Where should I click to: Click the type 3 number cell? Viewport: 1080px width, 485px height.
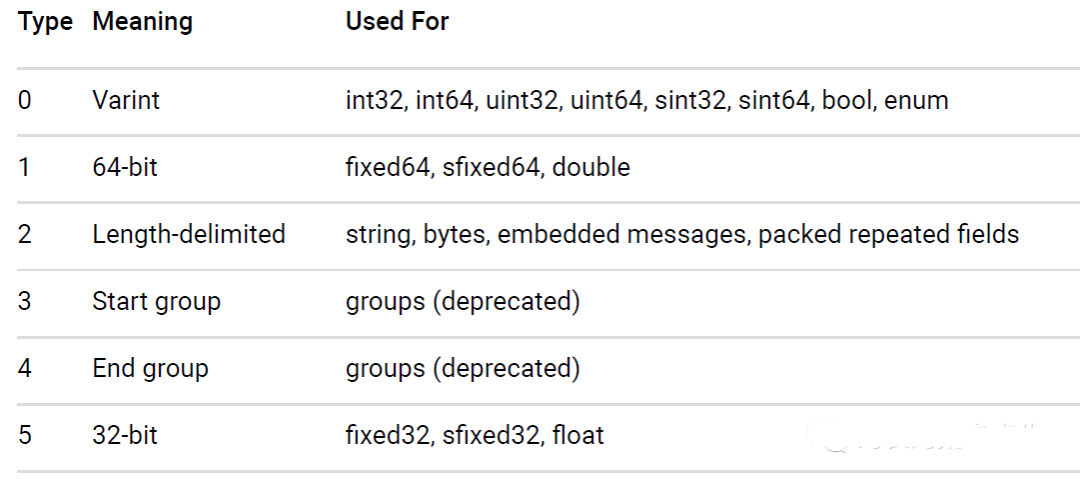pyautogui.click(x=25, y=301)
